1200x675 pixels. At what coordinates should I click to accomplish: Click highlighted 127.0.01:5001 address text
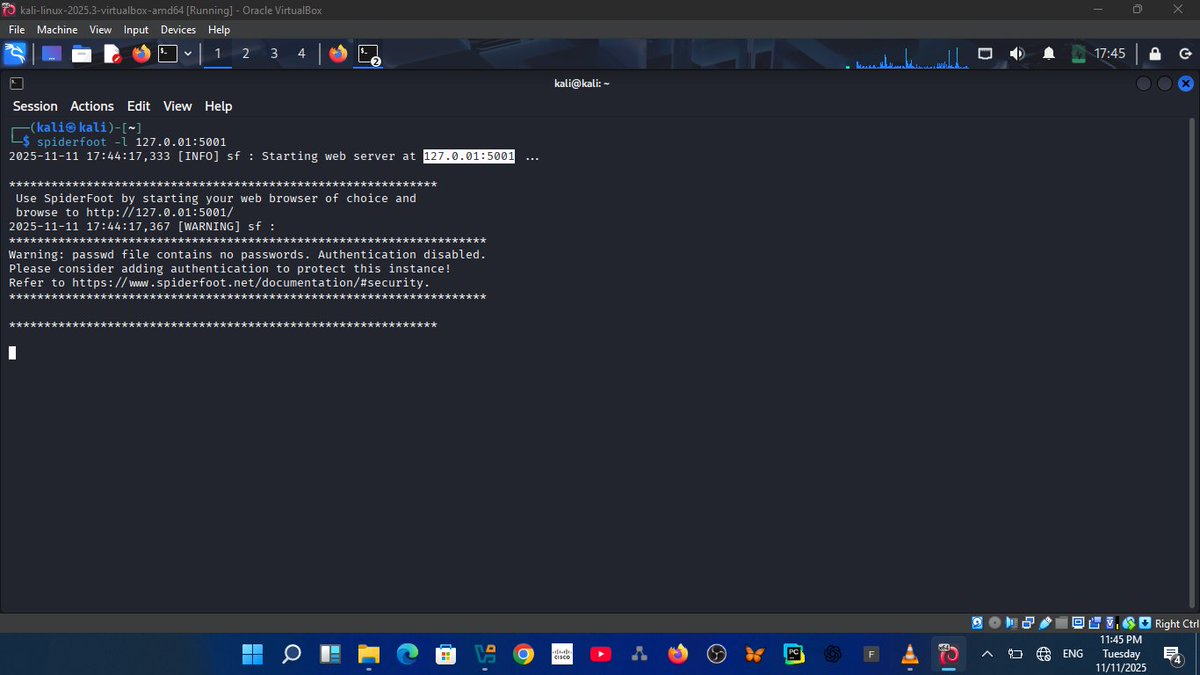click(469, 156)
